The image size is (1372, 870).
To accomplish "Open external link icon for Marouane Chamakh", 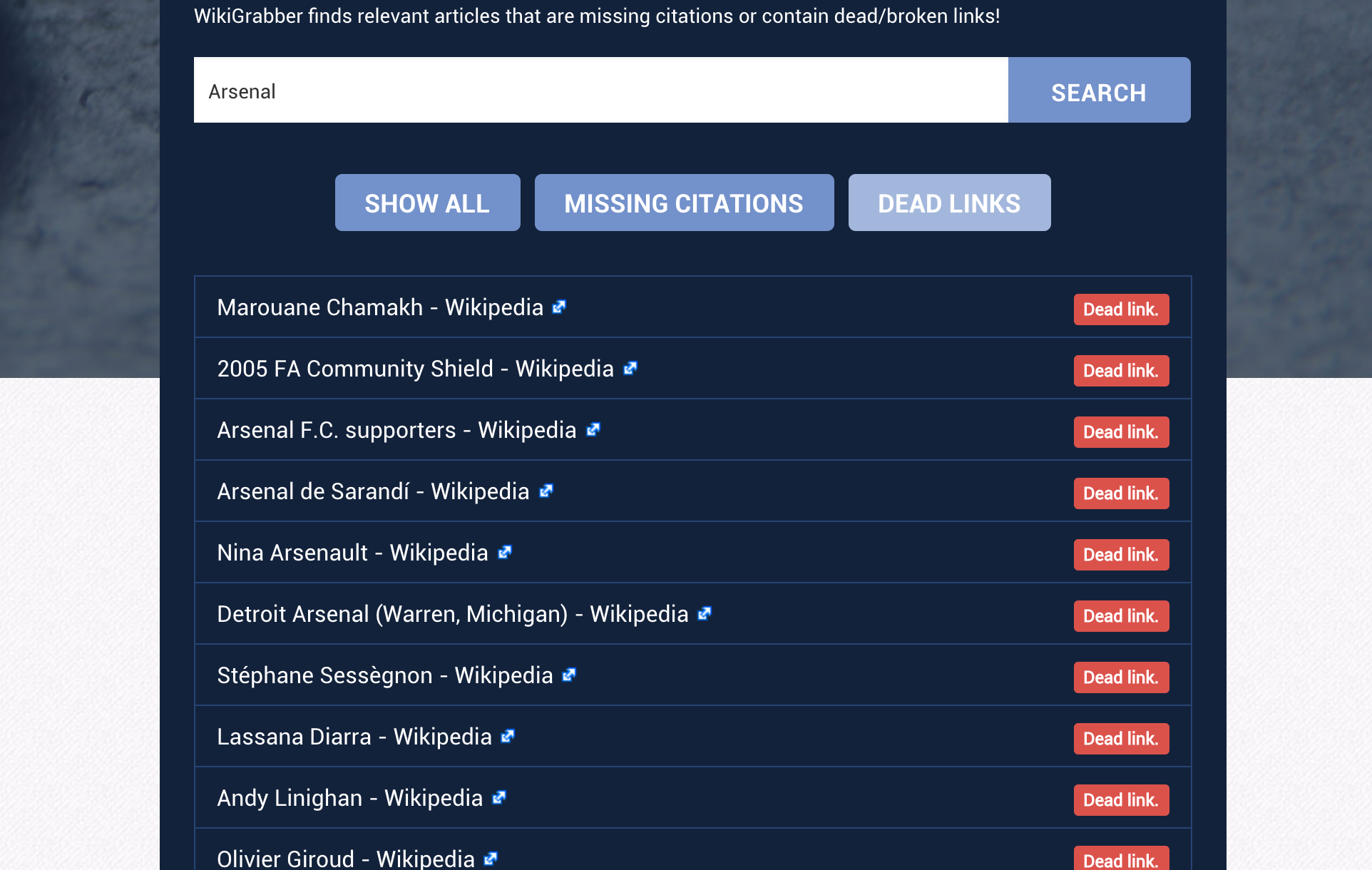I will click(x=560, y=307).
